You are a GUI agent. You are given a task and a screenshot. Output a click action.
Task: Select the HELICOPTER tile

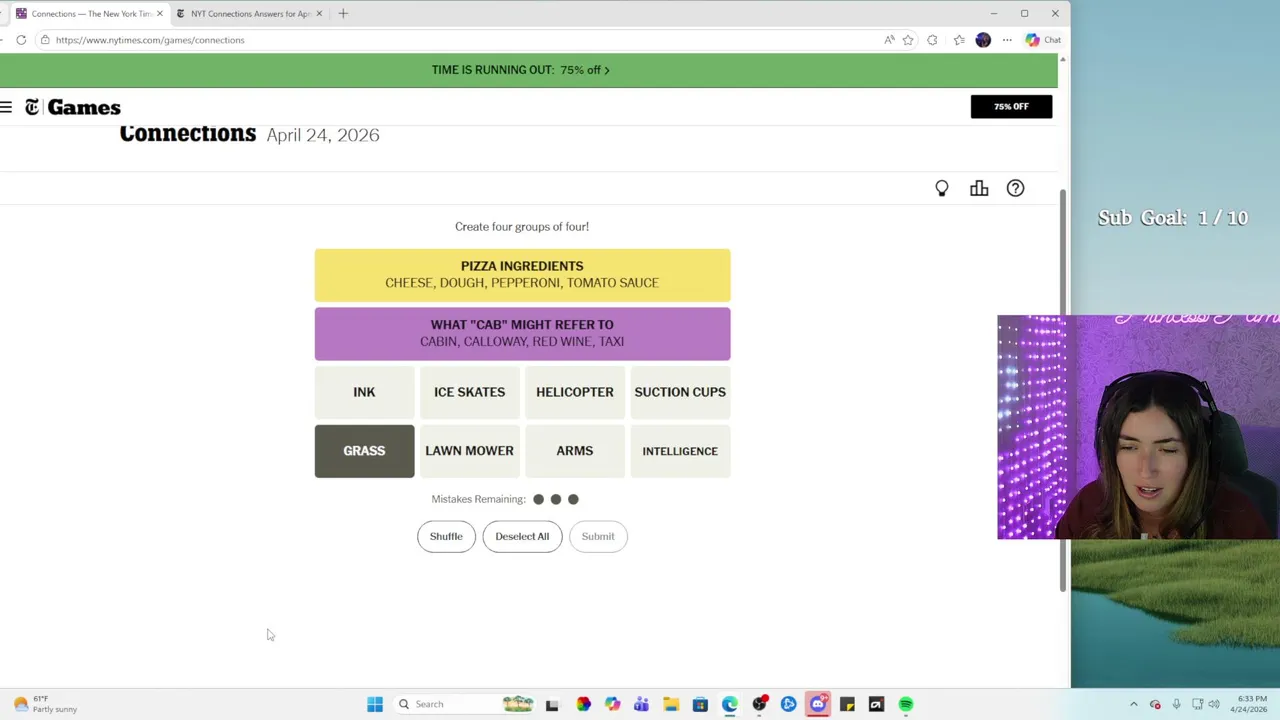[x=575, y=392]
